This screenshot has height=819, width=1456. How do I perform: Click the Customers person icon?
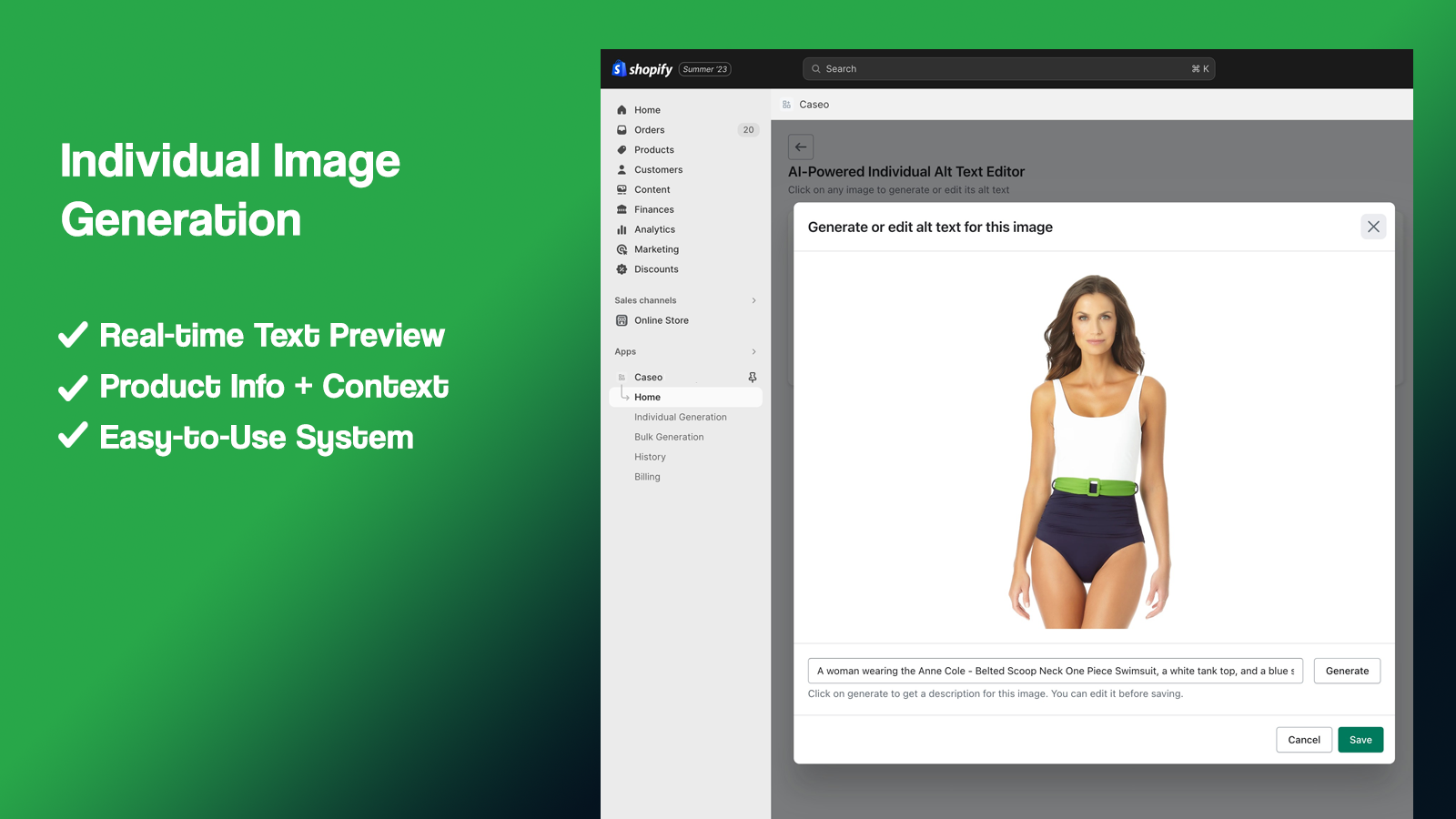point(622,170)
